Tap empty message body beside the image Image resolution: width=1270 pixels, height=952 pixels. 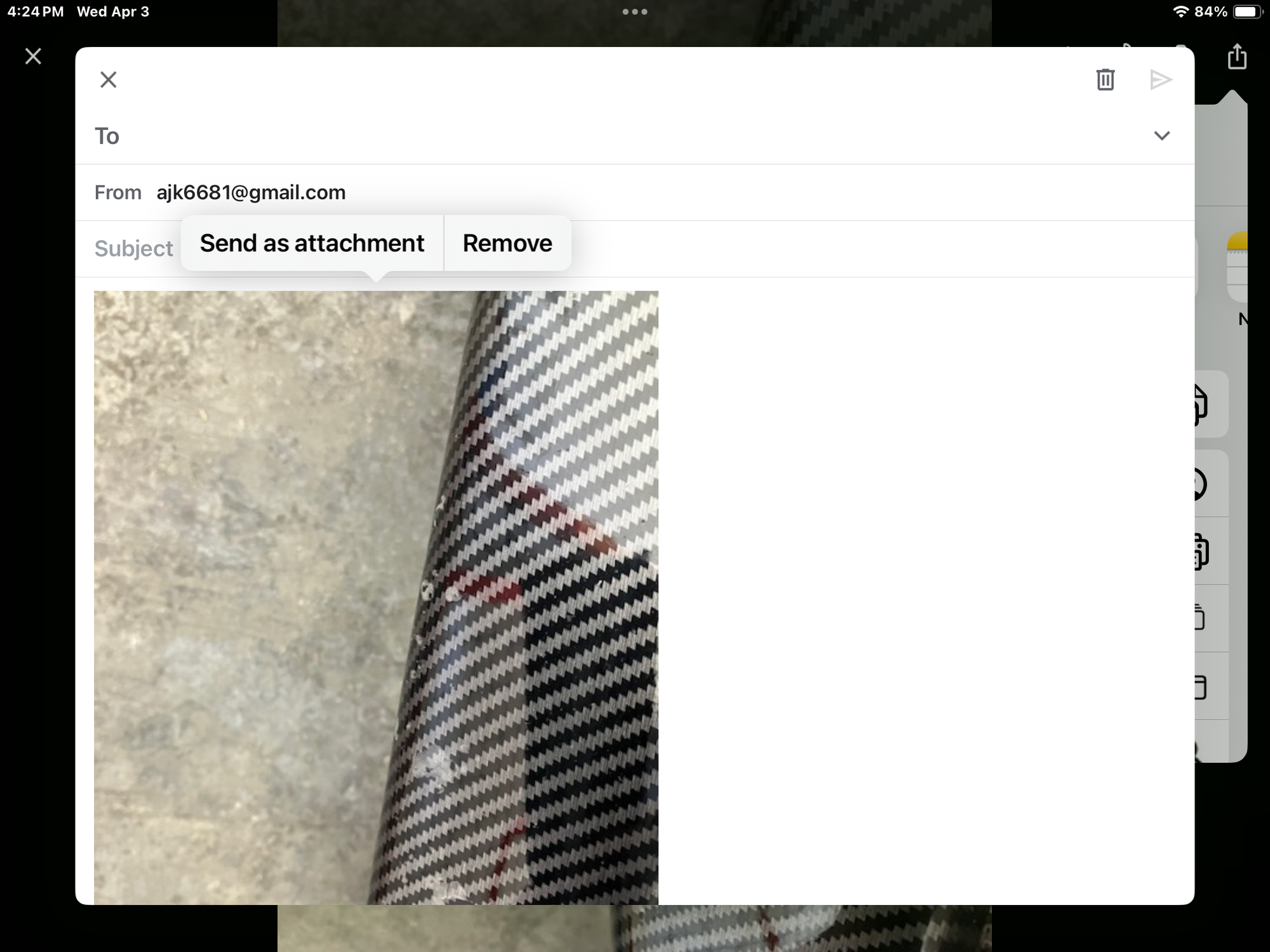coord(921,571)
